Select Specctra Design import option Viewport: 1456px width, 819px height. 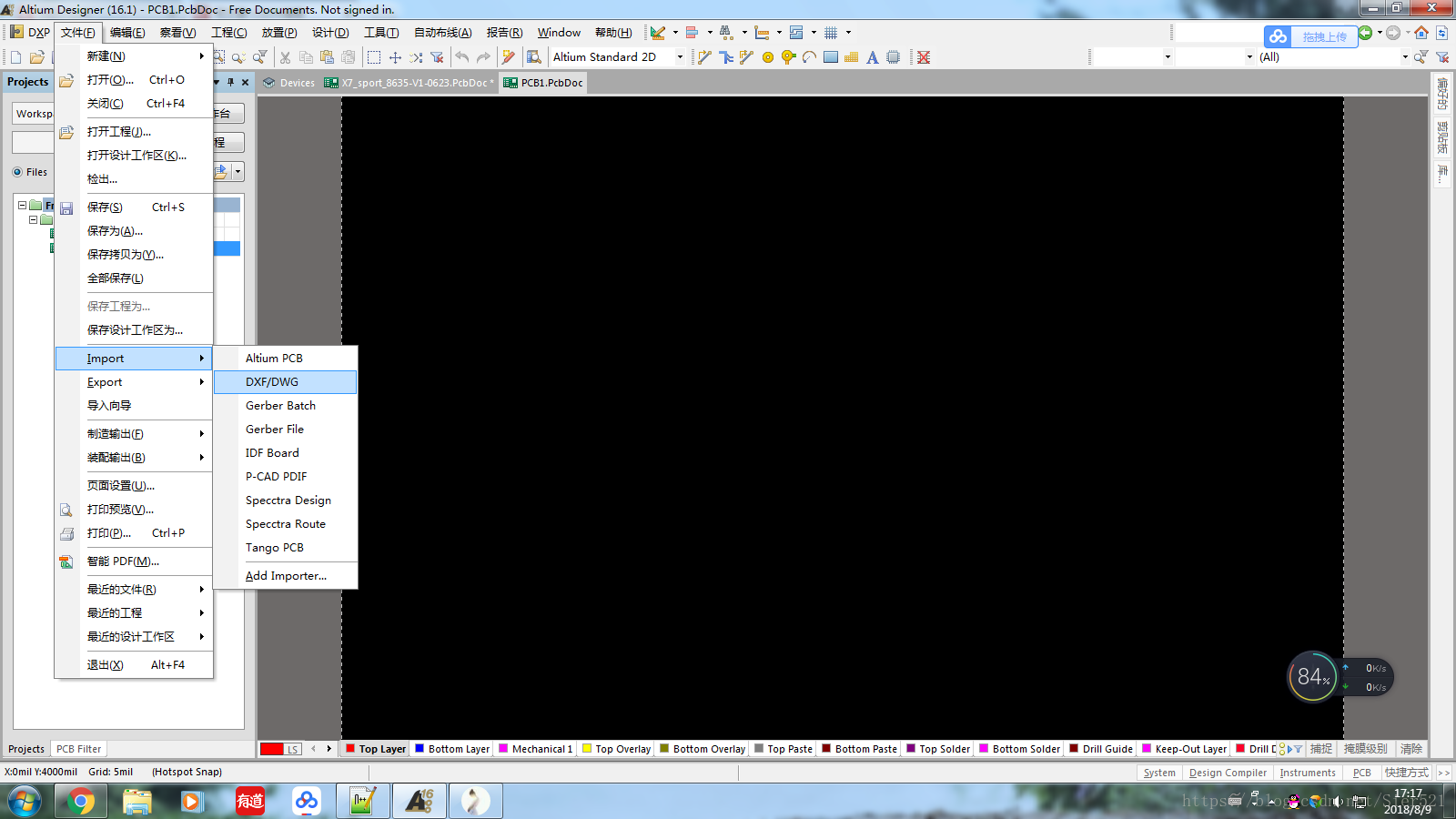[285, 500]
